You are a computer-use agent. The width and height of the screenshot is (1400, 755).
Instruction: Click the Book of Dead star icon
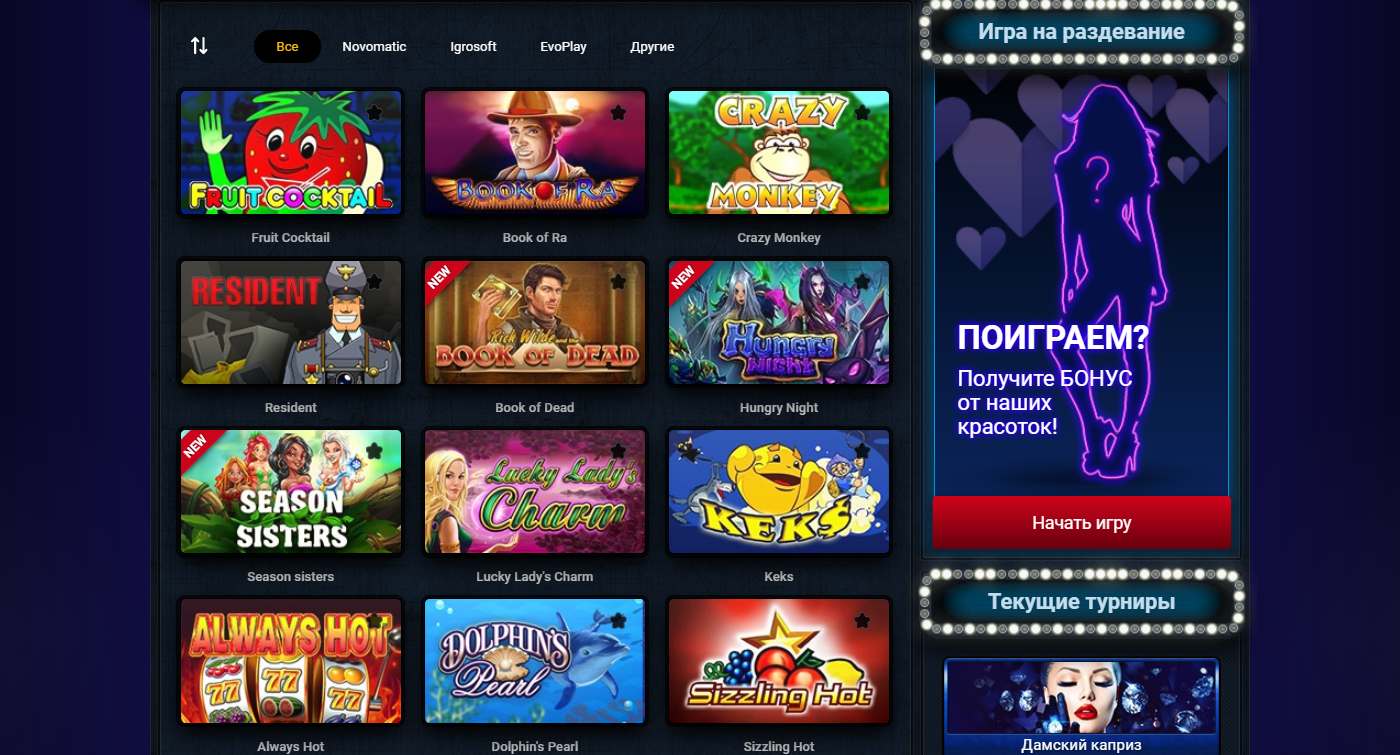pyautogui.click(x=618, y=282)
